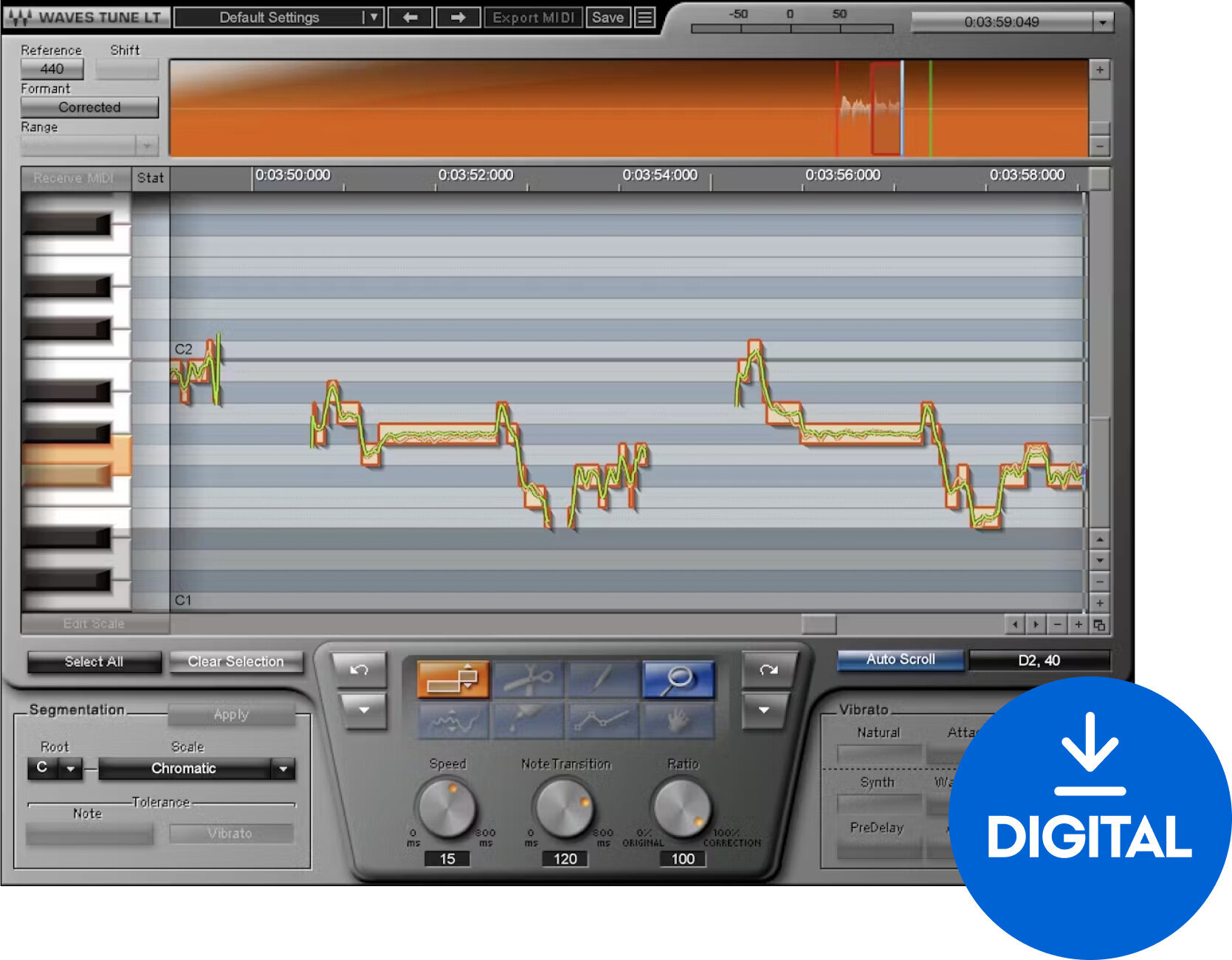The width and height of the screenshot is (1232, 960).
Task: Toggle Vibrato tolerance in Segmentation
Action: [x=231, y=833]
